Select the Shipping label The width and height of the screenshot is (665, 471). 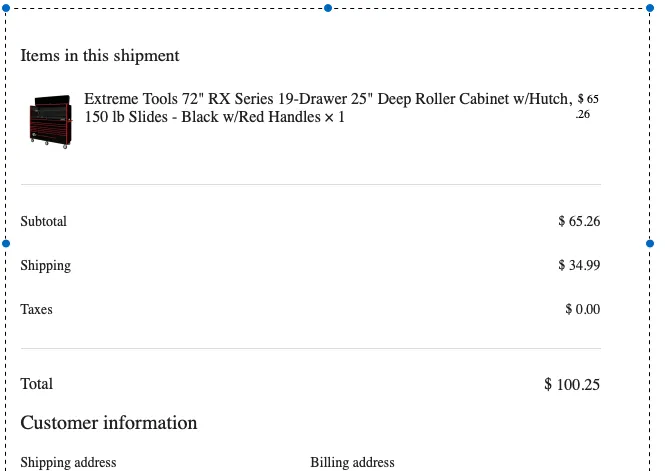pyautogui.click(x=45, y=266)
